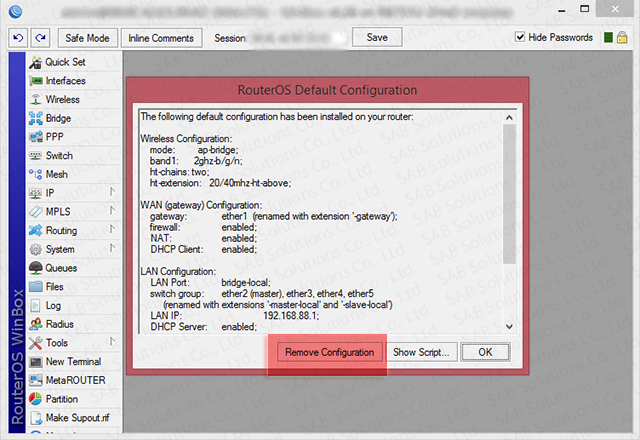The image size is (640, 440).
Task: Open the Switch menu icon
Action: 36,156
